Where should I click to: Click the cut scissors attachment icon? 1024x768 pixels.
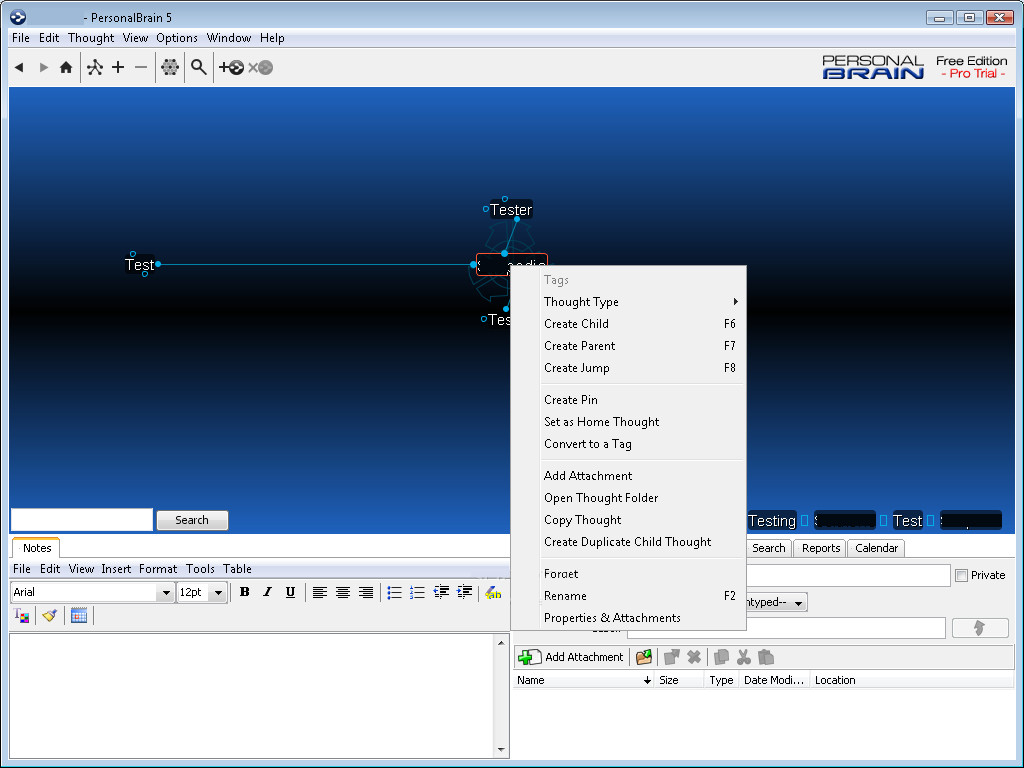[744, 657]
